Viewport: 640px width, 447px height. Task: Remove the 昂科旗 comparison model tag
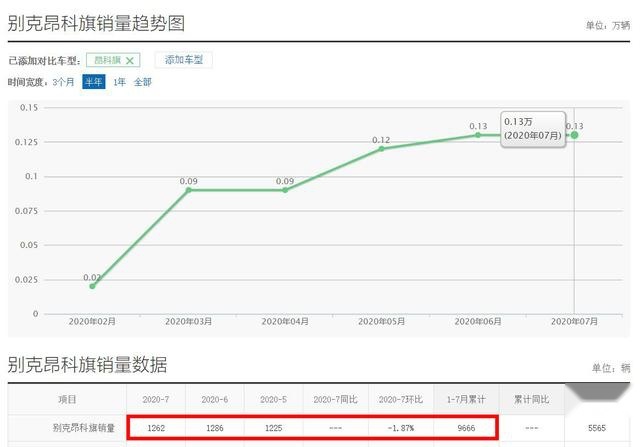(x=130, y=61)
